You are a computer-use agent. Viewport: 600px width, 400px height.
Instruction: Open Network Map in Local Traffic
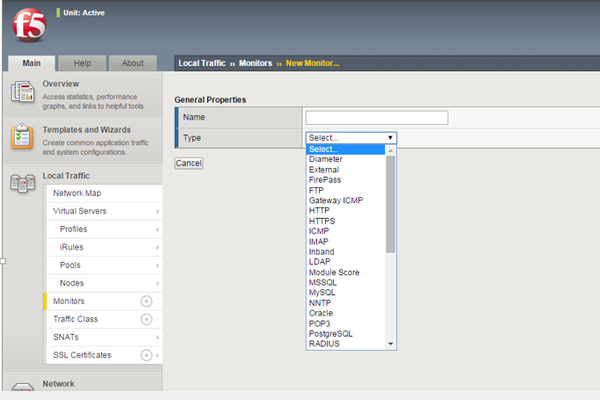tap(77, 193)
